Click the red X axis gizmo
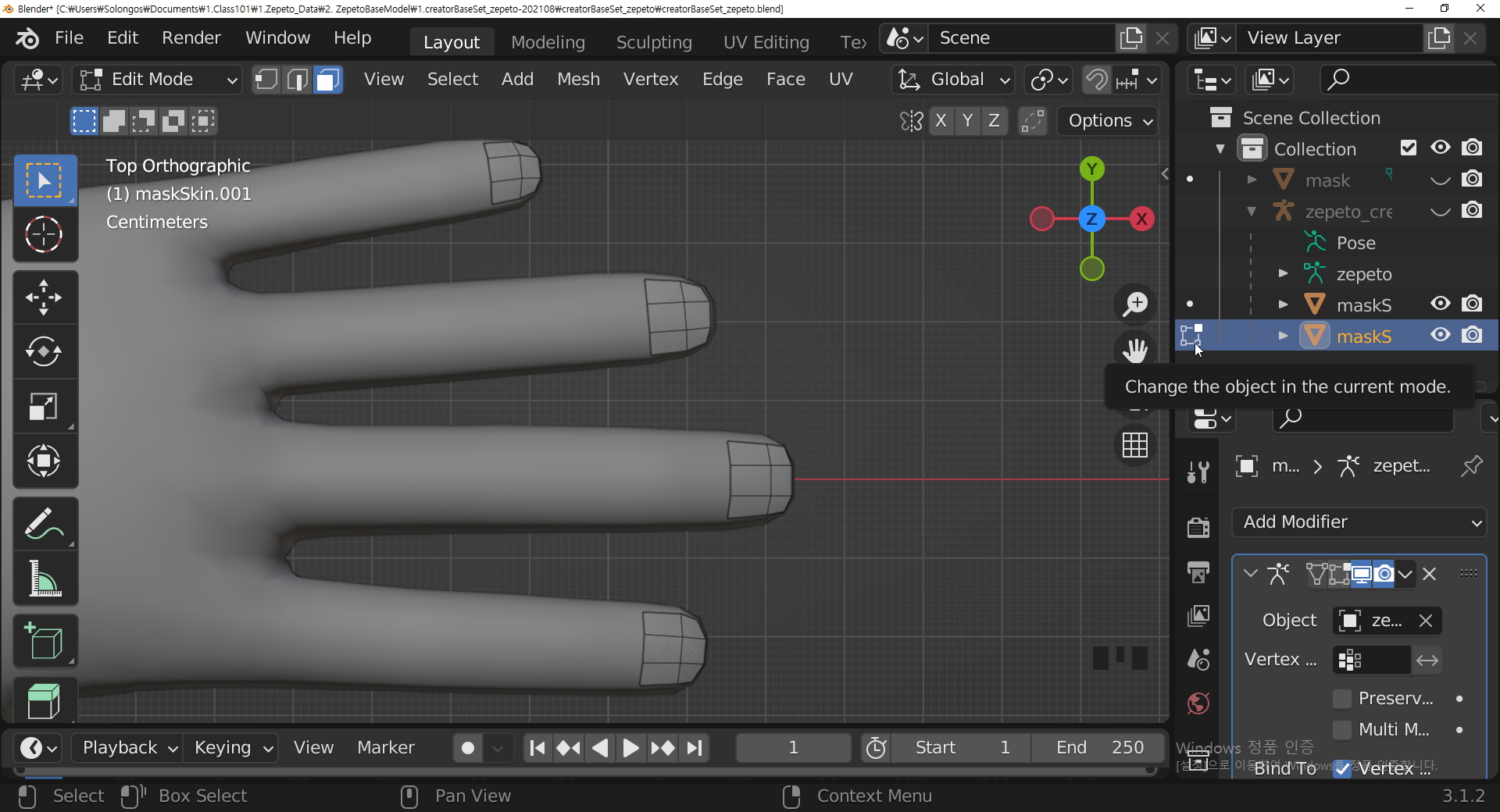 [1141, 219]
